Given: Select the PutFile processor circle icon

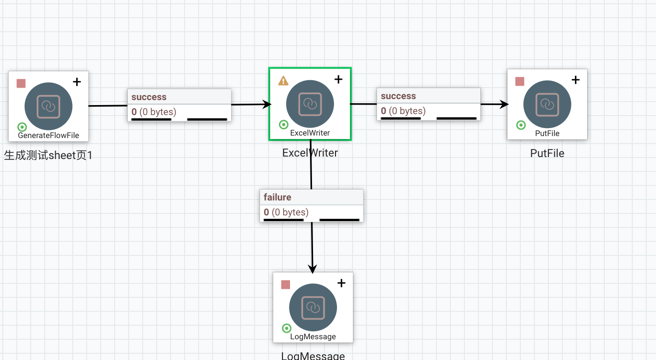Looking at the screenshot, I should click(x=547, y=104).
